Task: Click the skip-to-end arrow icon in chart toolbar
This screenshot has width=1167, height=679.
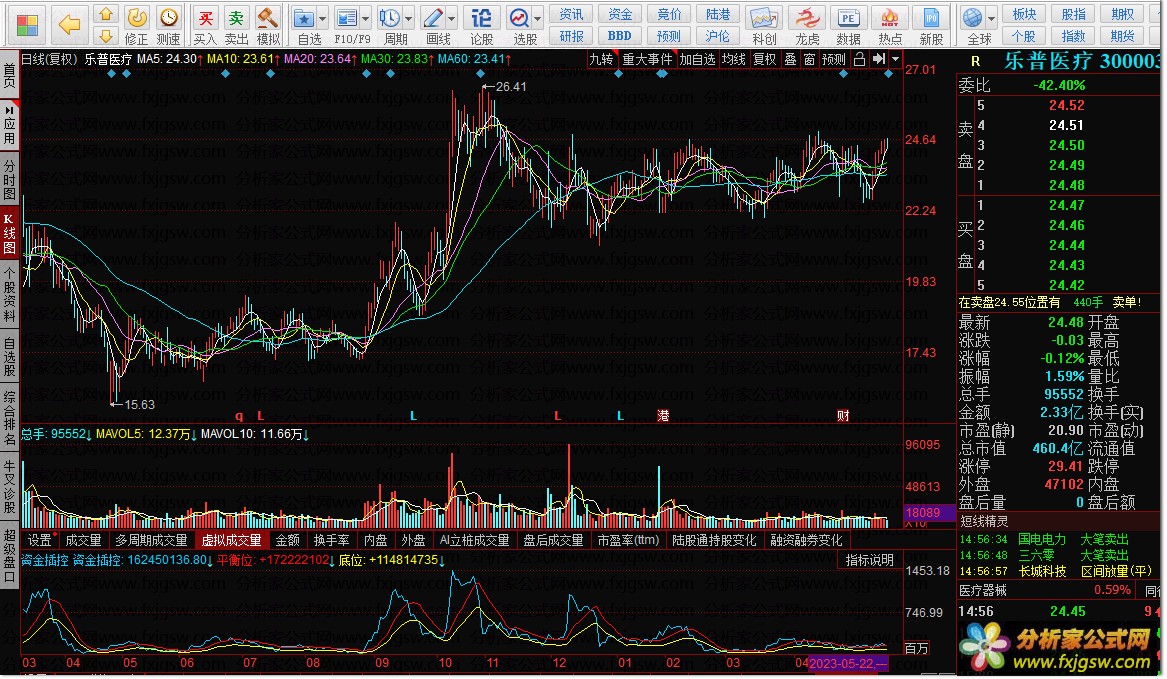Action: pyautogui.click(x=879, y=60)
